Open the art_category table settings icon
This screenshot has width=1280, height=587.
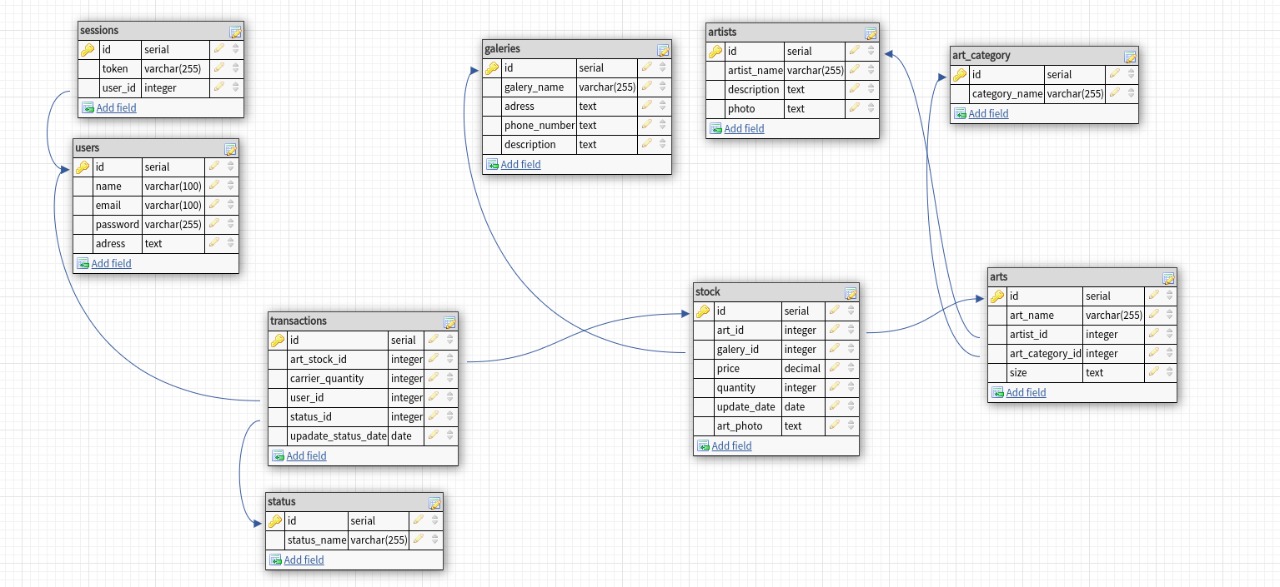[1130, 56]
